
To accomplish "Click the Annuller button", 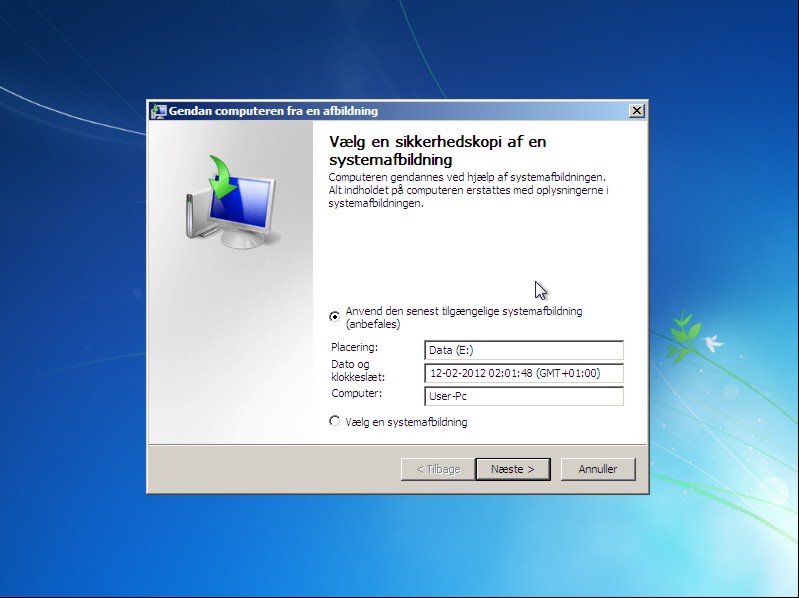I will pyautogui.click(x=598, y=469).
